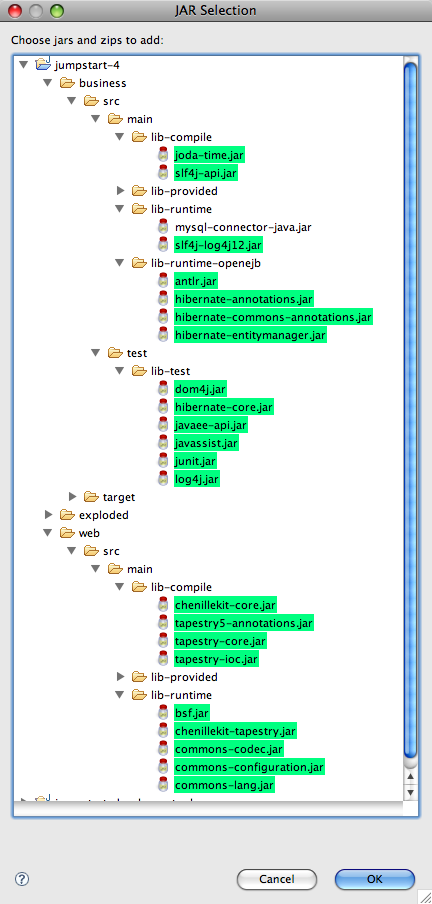Click the jar icon beside commons-codec.jar
432x904 pixels.
coord(163,749)
